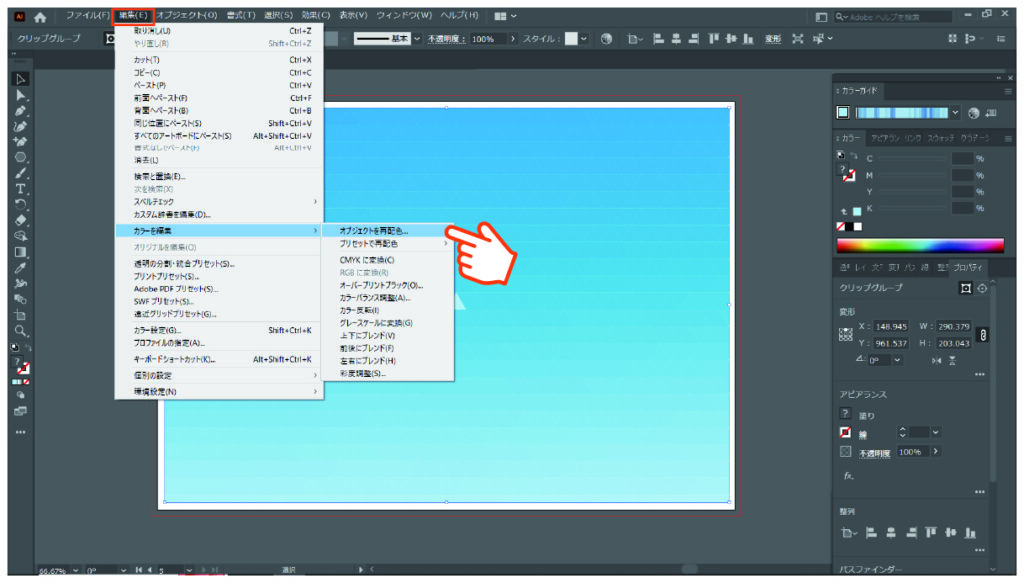Activate the 線 stroke box in アピアランス
Image resolution: width=1024 pixels, height=583 pixels.
(846, 432)
